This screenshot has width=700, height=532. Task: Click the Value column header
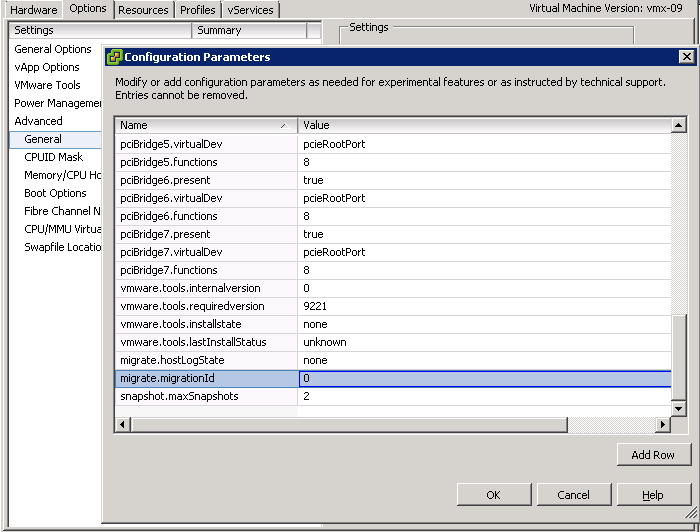pyautogui.click(x=484, y=125)
